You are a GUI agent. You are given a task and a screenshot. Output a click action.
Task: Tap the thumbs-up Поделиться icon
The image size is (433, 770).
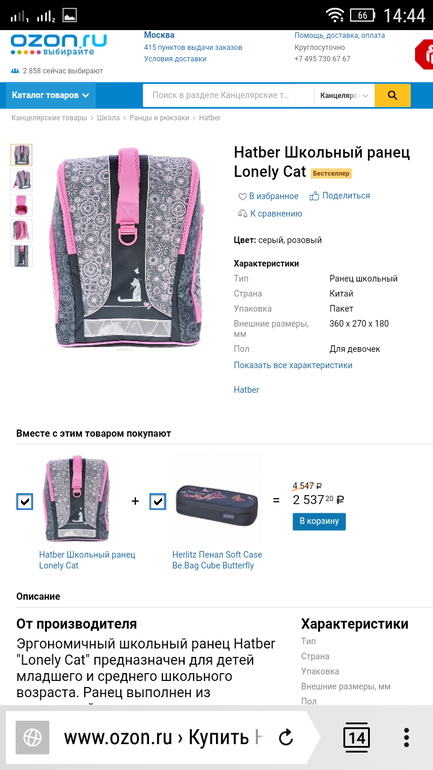pyautogui.click(x=314, y=196)
